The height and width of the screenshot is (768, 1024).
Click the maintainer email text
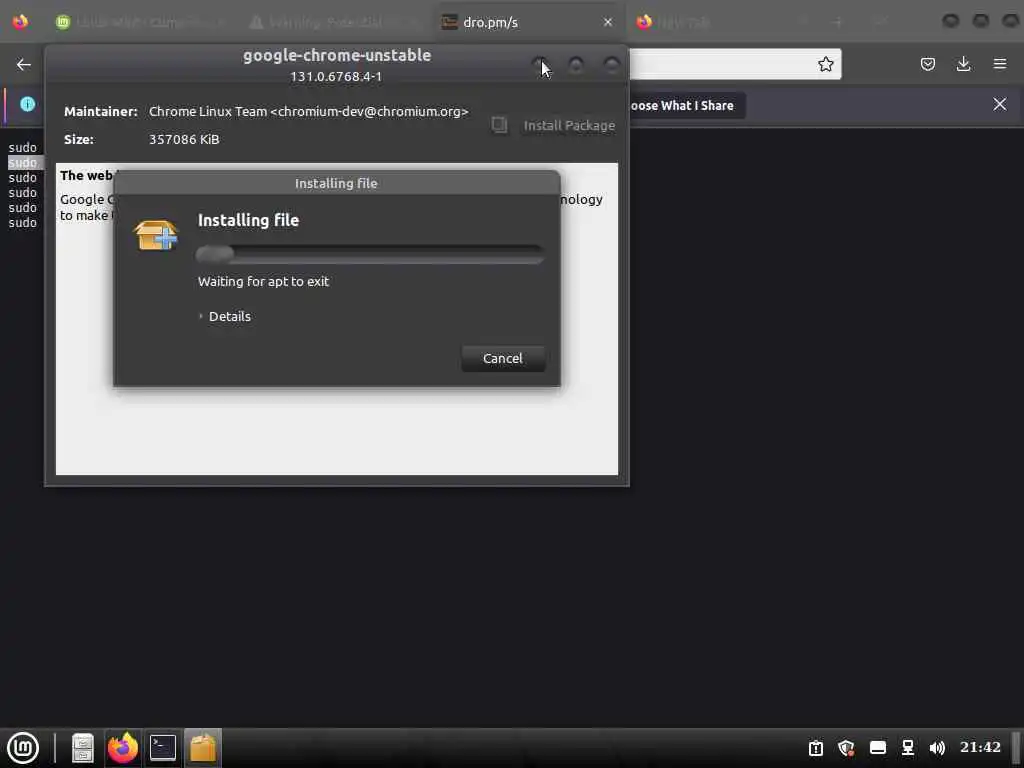[308, 112]
